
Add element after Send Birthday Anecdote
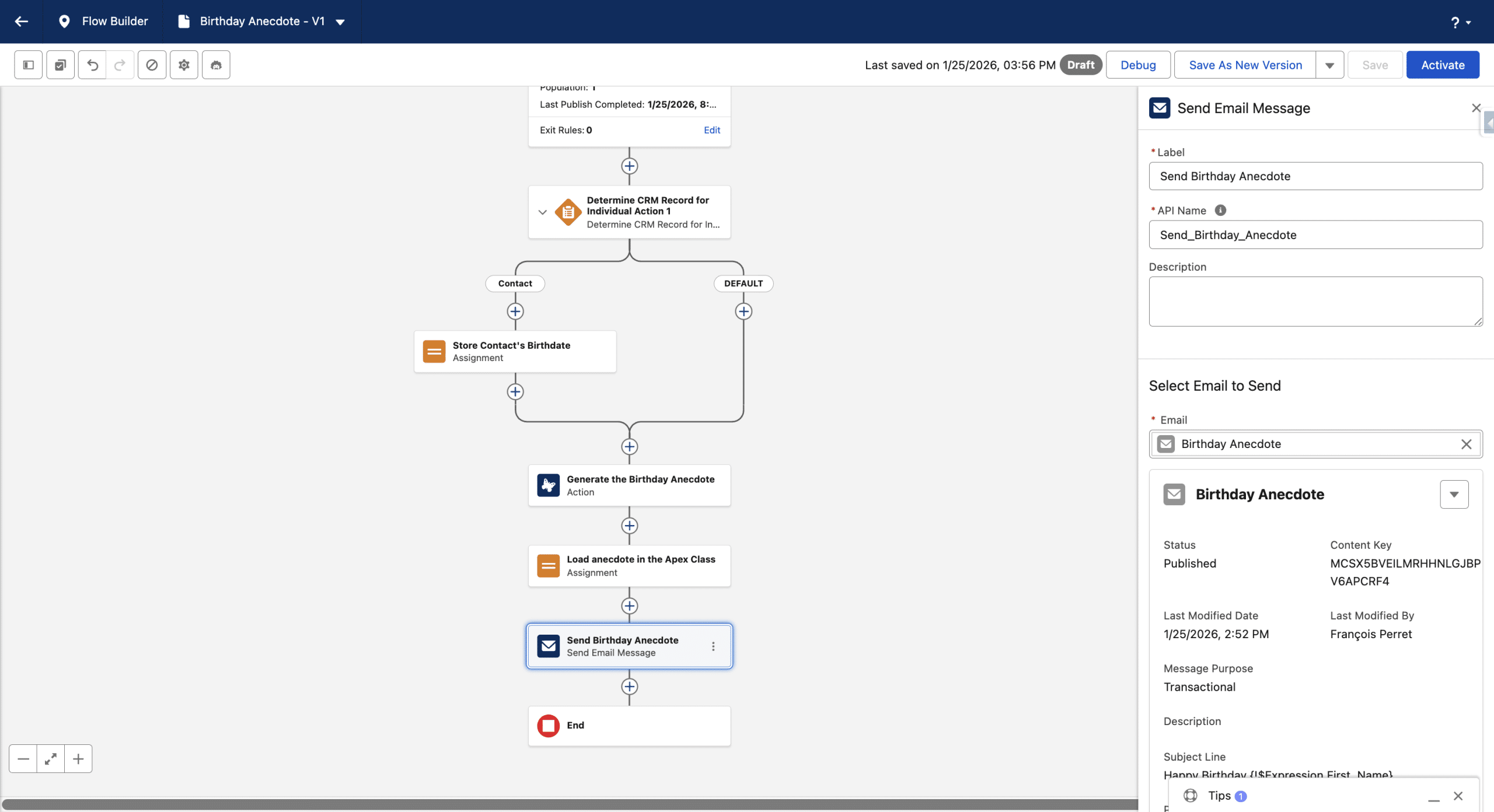(629, 687)
